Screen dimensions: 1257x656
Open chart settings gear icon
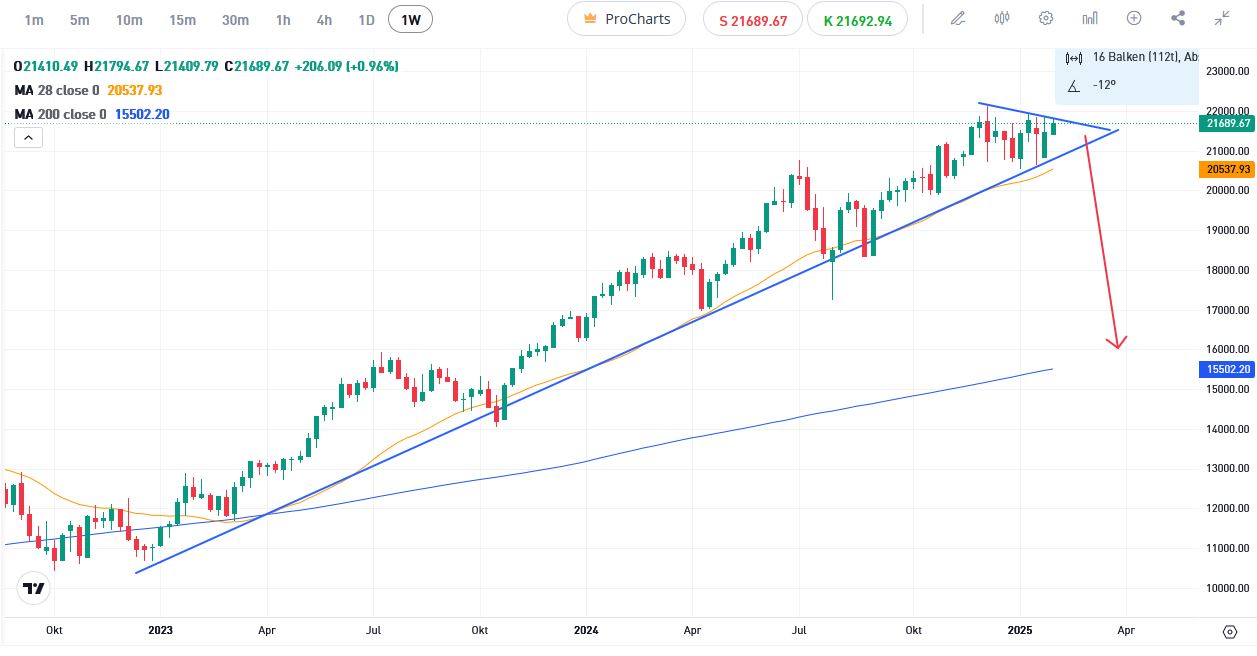click(1046, 18)
